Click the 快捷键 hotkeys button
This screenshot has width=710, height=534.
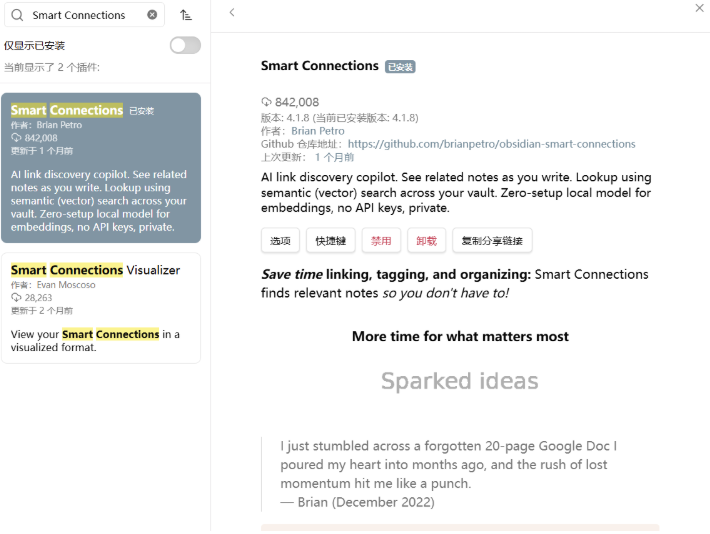point(331,241)
